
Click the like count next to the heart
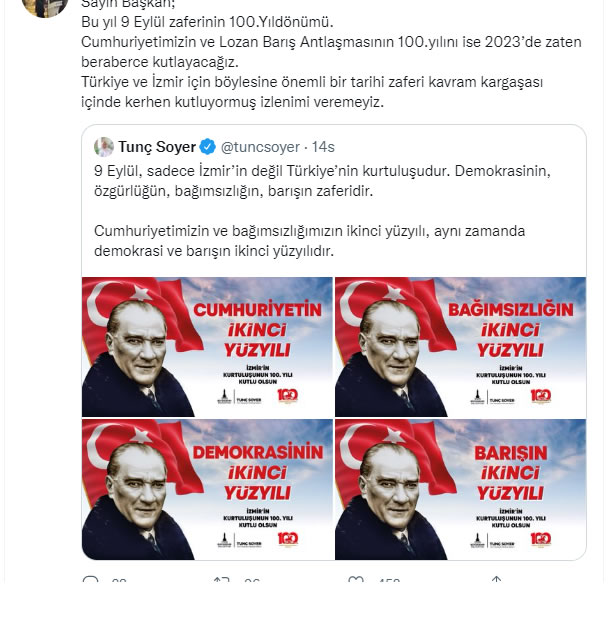(x=389, y=581)
